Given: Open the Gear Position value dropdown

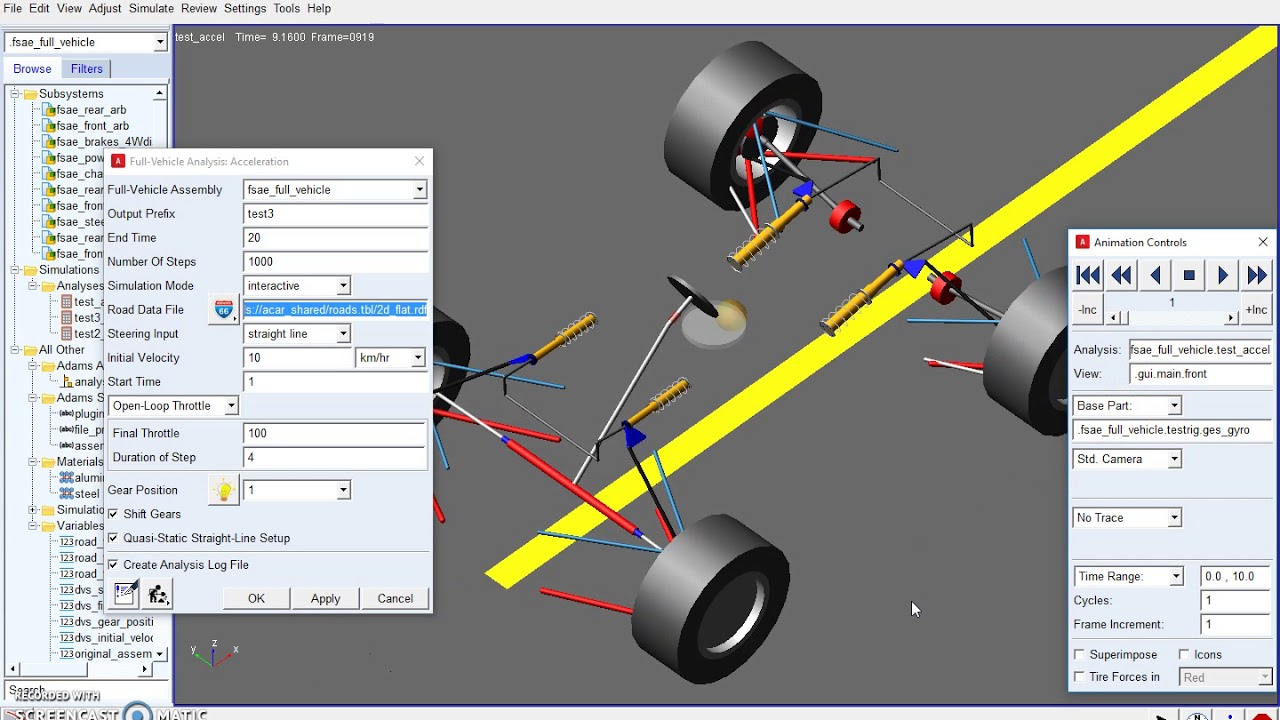Looking at the screenshot, I should (343, 490).
